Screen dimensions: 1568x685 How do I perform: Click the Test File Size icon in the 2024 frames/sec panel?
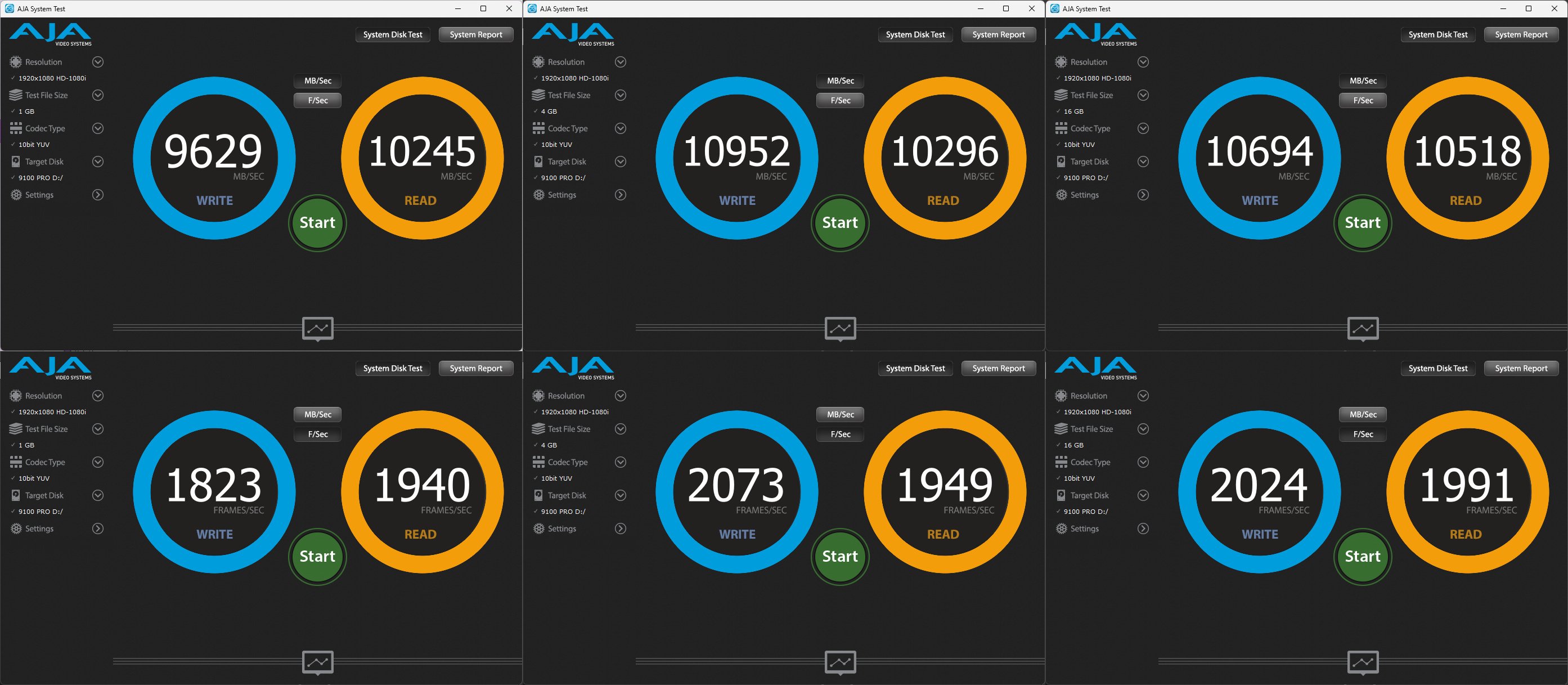(x=1061, y=429)
